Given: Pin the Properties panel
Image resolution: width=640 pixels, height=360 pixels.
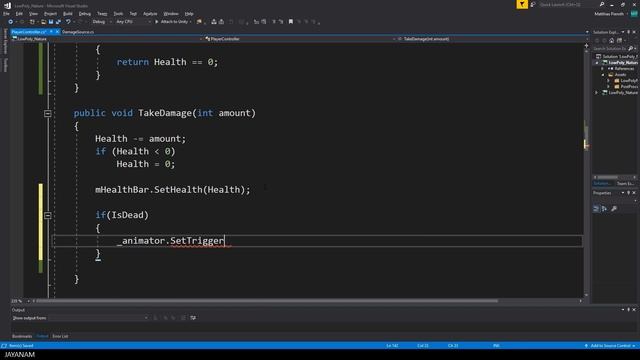Looking at the screenshot, I should point(629,193).
